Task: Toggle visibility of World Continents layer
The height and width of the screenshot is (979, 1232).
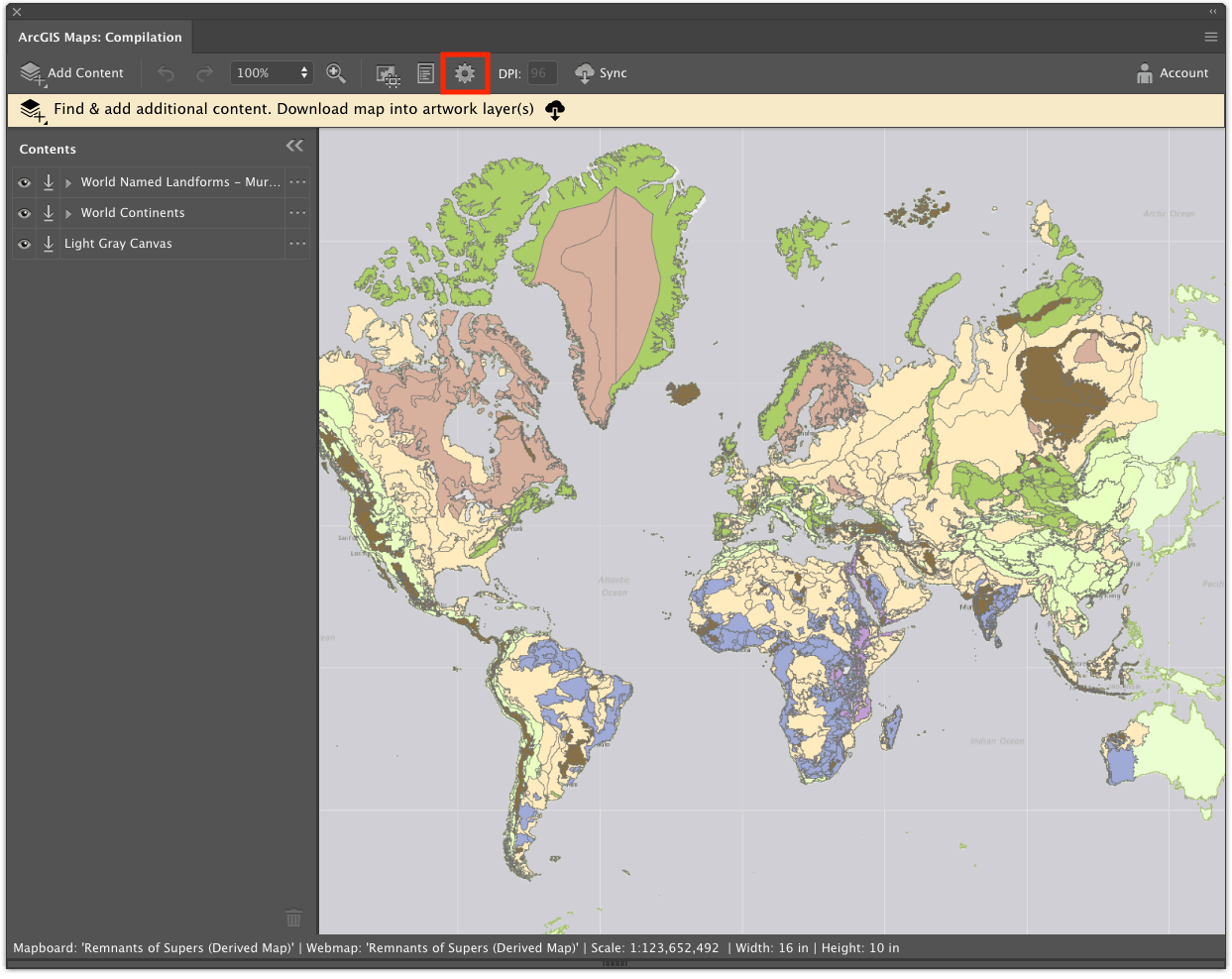Action: tap(25, 213)
